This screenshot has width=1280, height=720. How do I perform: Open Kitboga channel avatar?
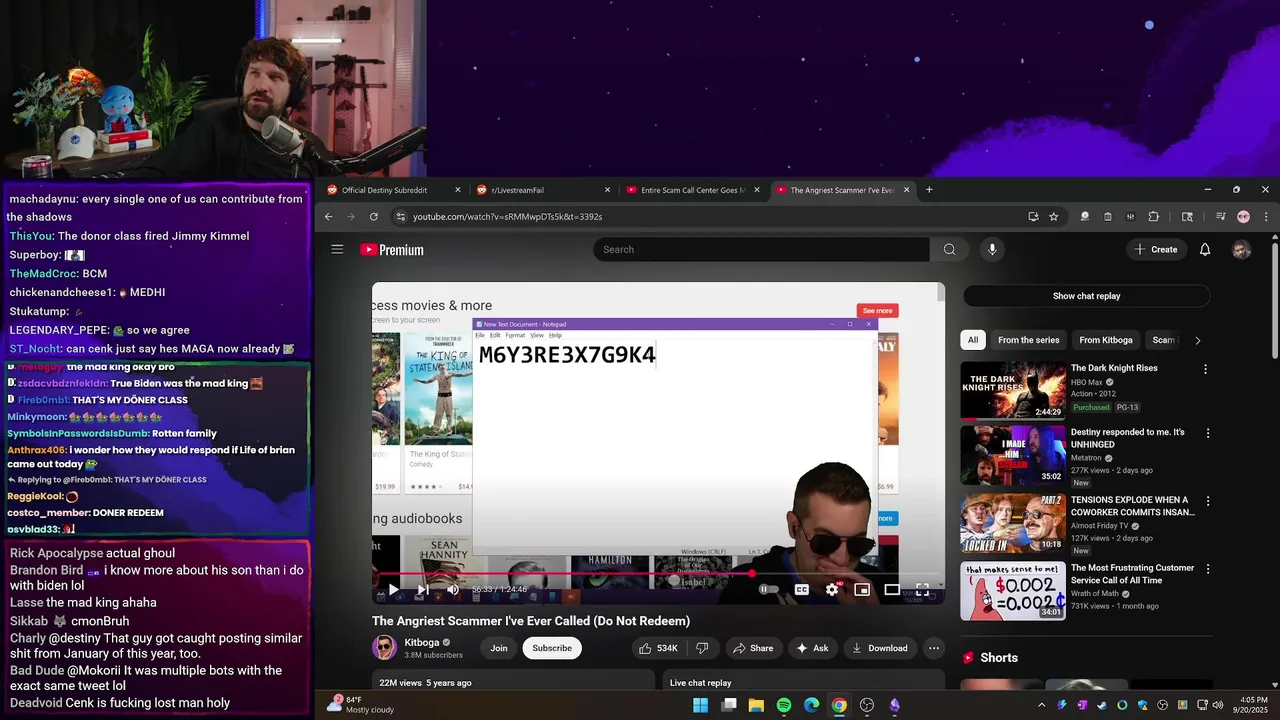point(384,647)
